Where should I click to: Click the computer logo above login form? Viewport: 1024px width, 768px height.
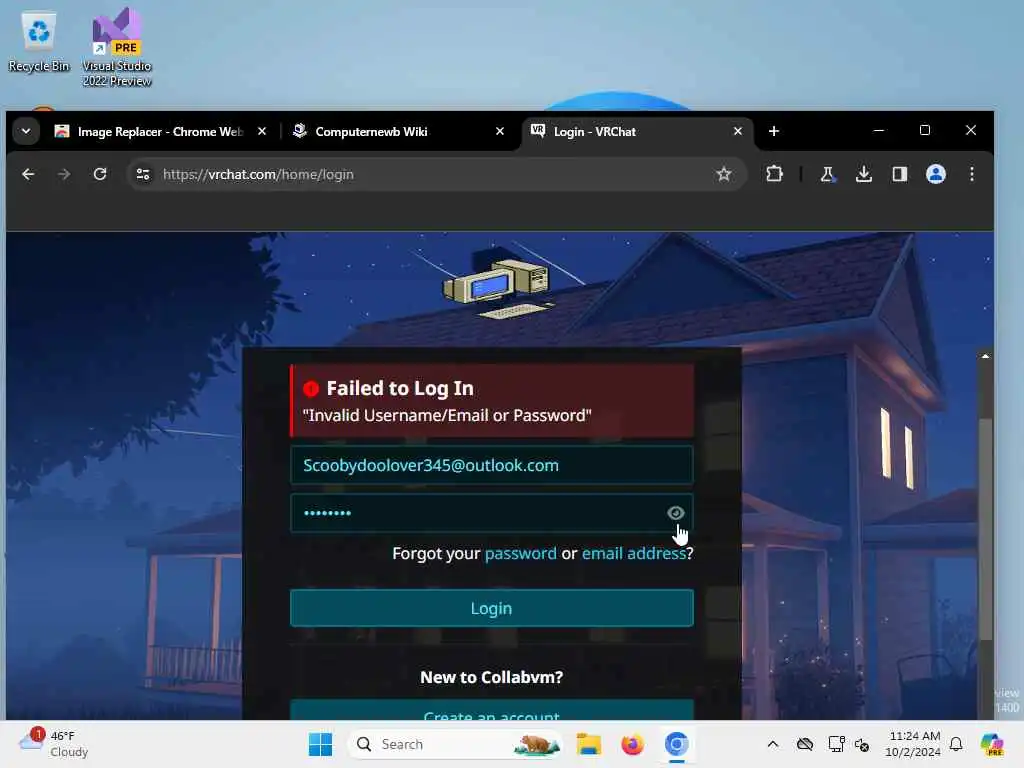(497, 288)
